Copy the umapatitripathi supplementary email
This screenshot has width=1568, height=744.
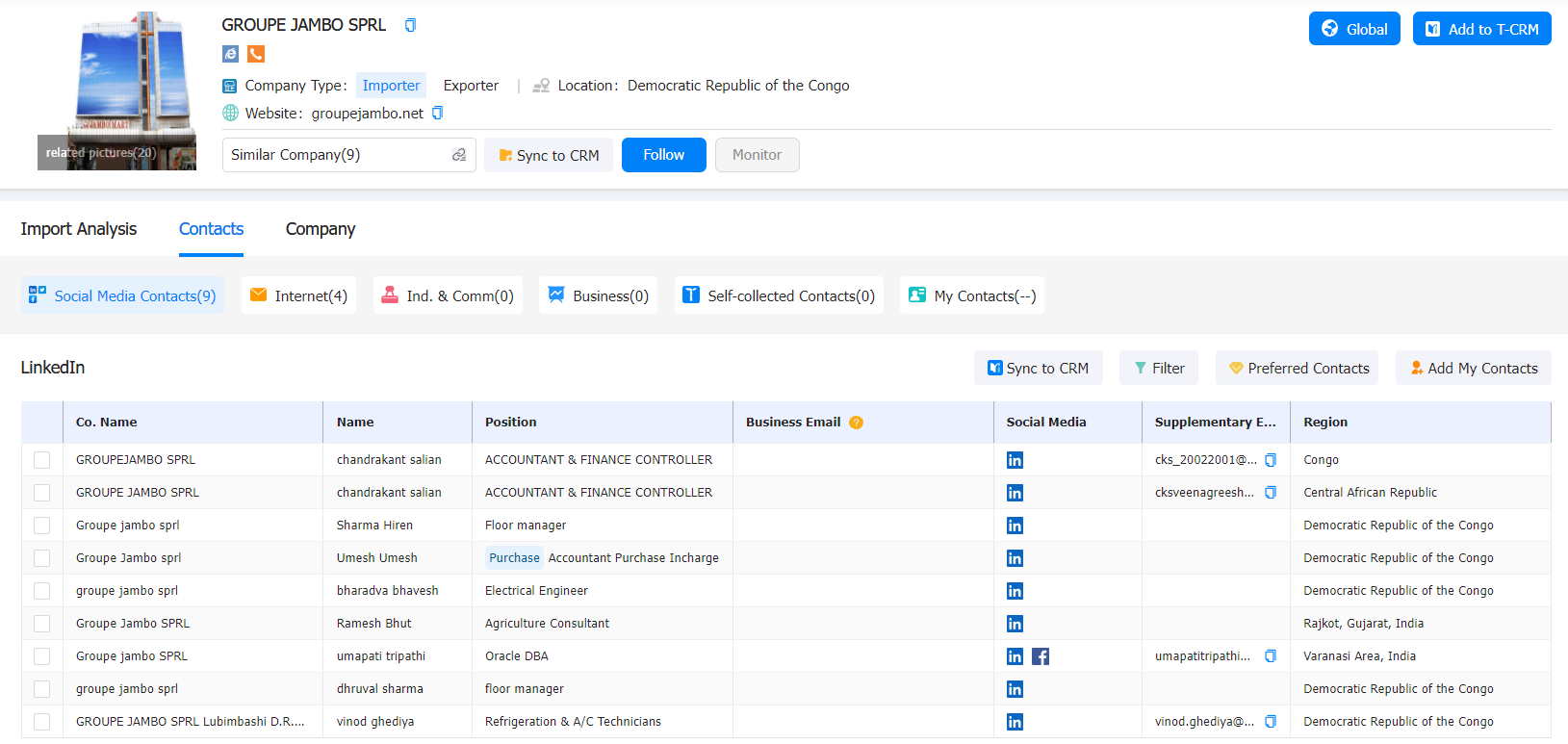[1271, 656]
